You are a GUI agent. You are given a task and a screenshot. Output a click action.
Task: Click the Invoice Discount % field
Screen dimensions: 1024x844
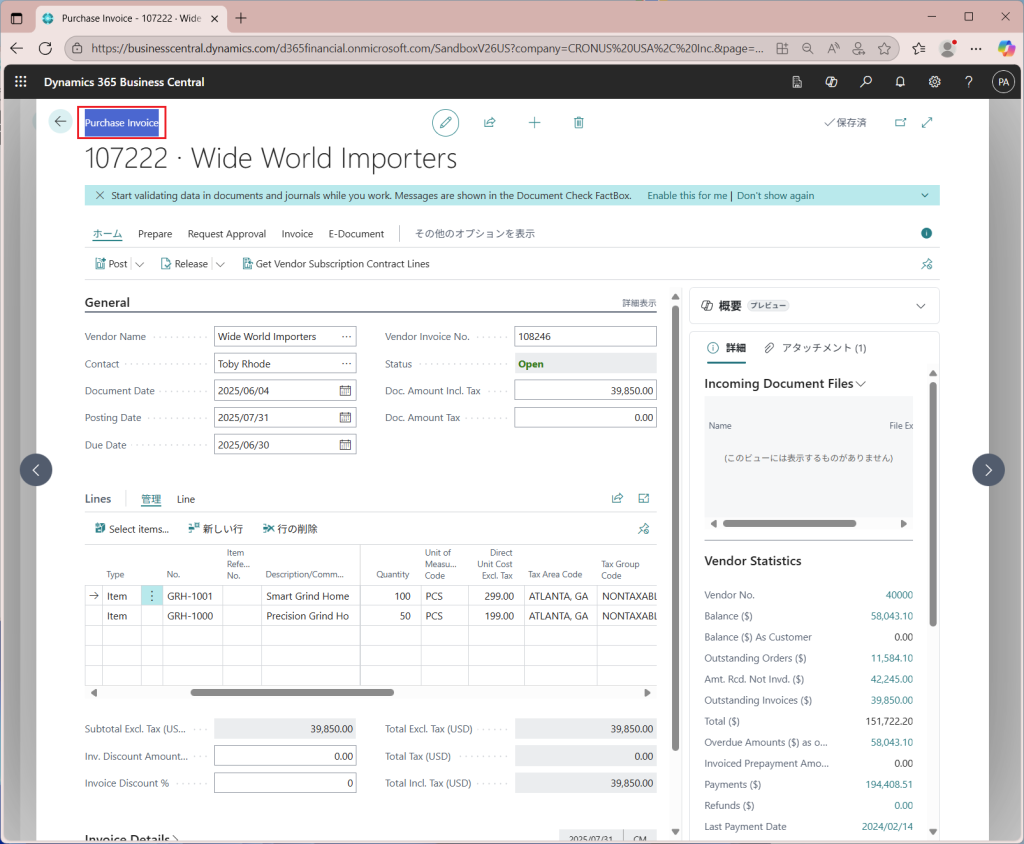pos(285,783)
